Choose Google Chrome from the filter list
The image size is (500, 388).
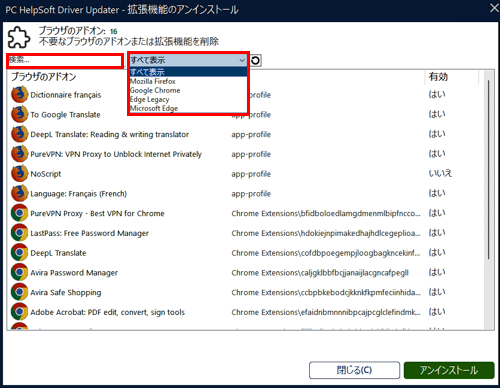[x=188, y=90]
